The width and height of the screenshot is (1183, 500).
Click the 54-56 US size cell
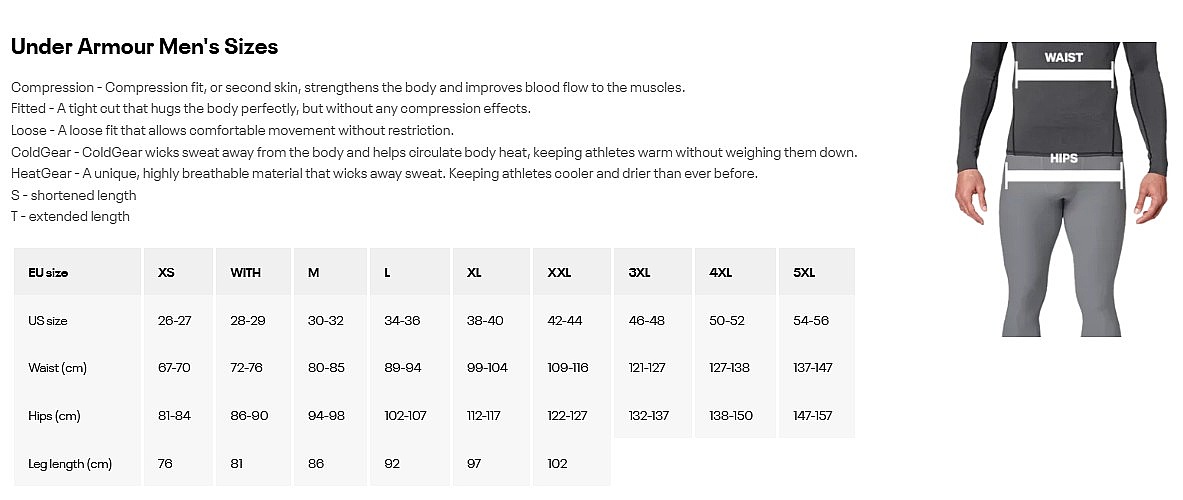pos(811,320)
